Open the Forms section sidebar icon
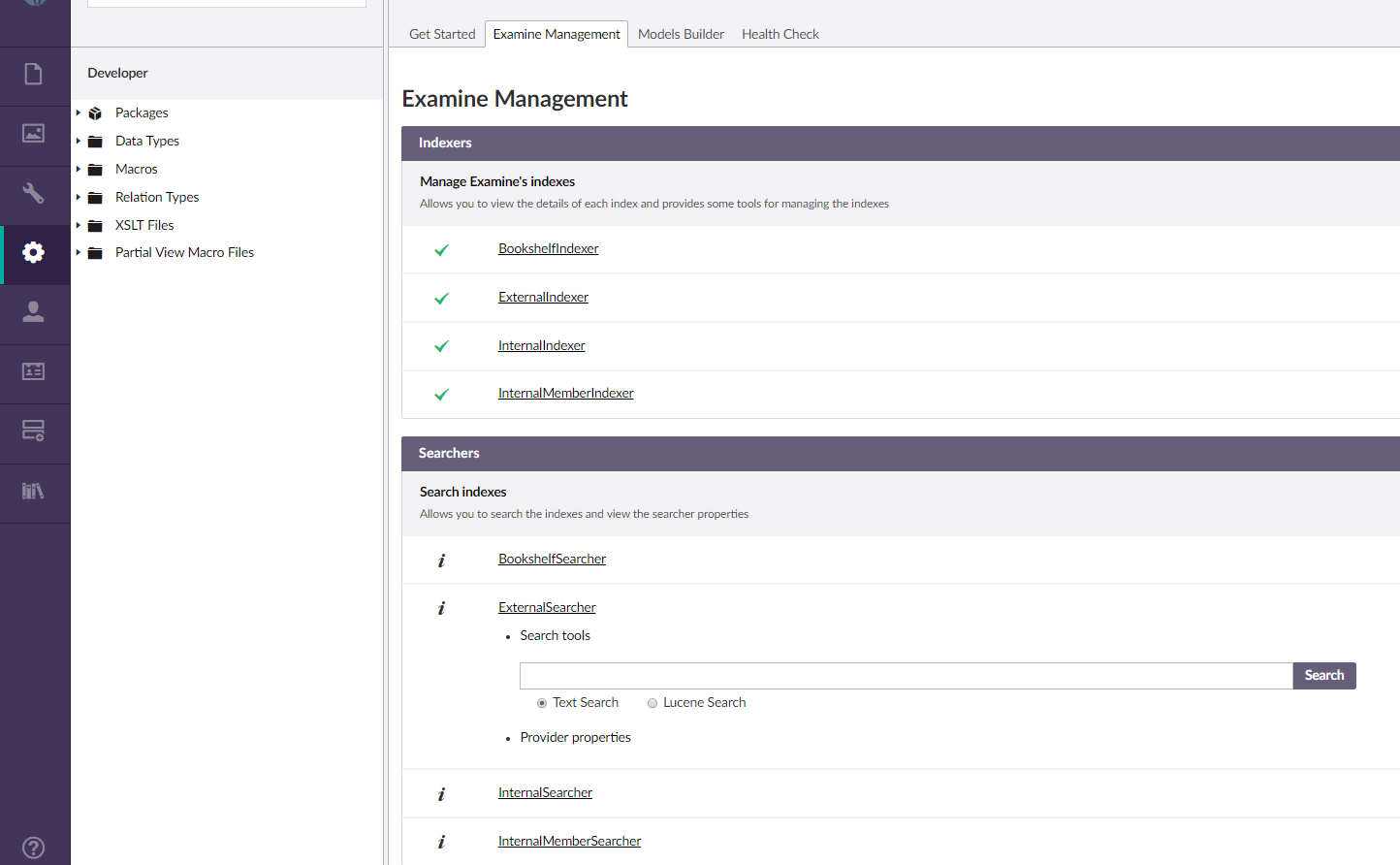This screenshot has width=1400, height=865. (34, 431)
